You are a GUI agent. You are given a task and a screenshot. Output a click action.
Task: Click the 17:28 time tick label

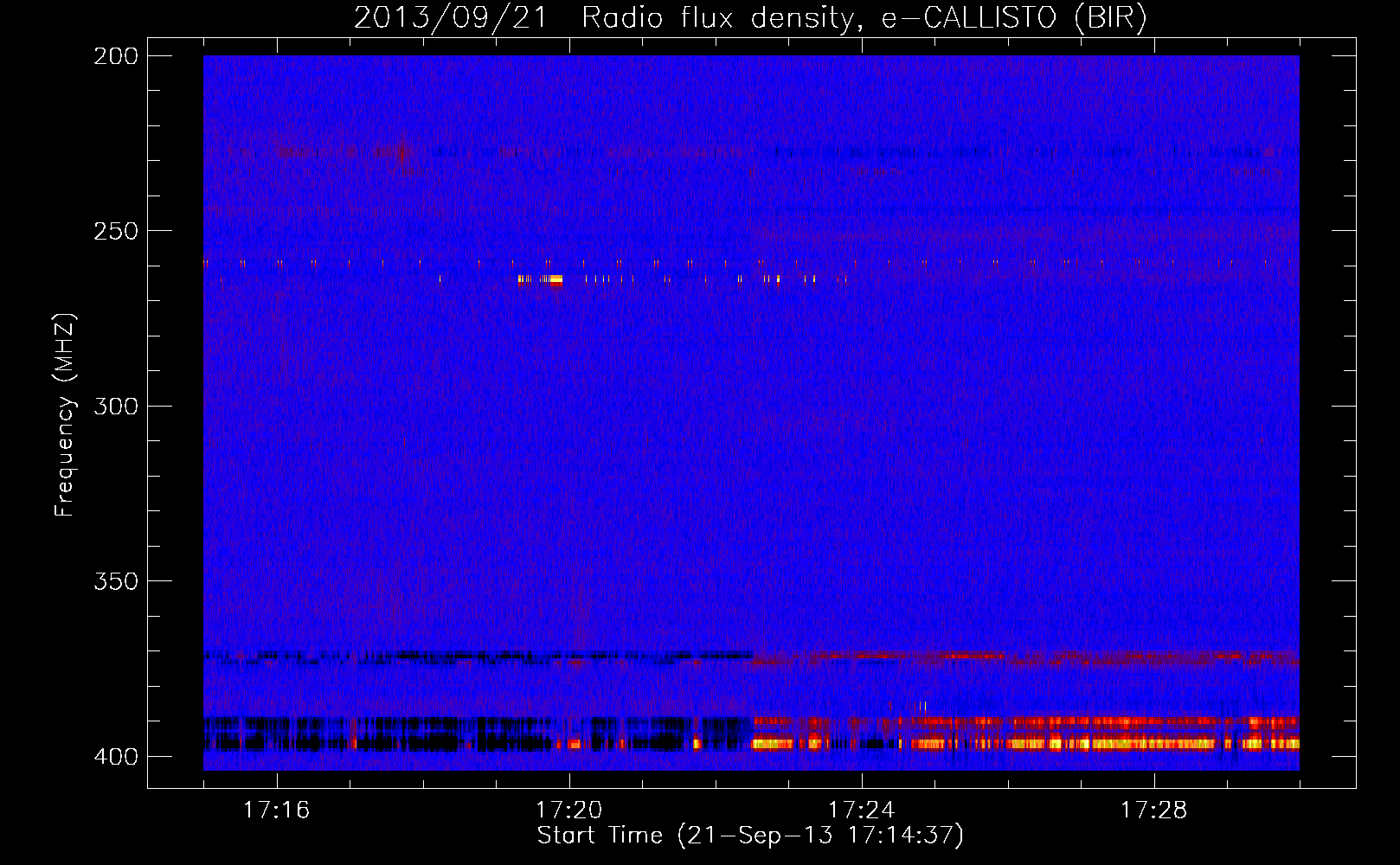pyautogui.click(x=1154, y=810)
